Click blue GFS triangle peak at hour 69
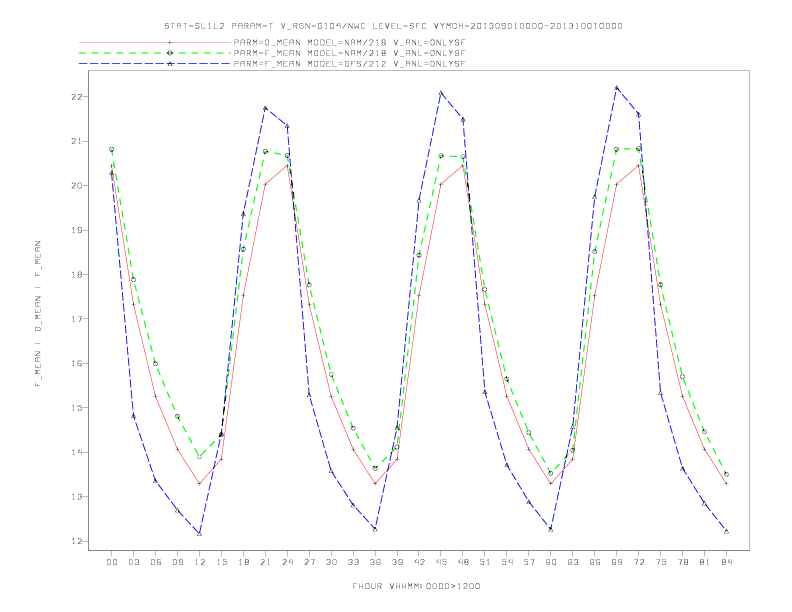This screenshot has height=612, width=792. (x=616, y=87)
